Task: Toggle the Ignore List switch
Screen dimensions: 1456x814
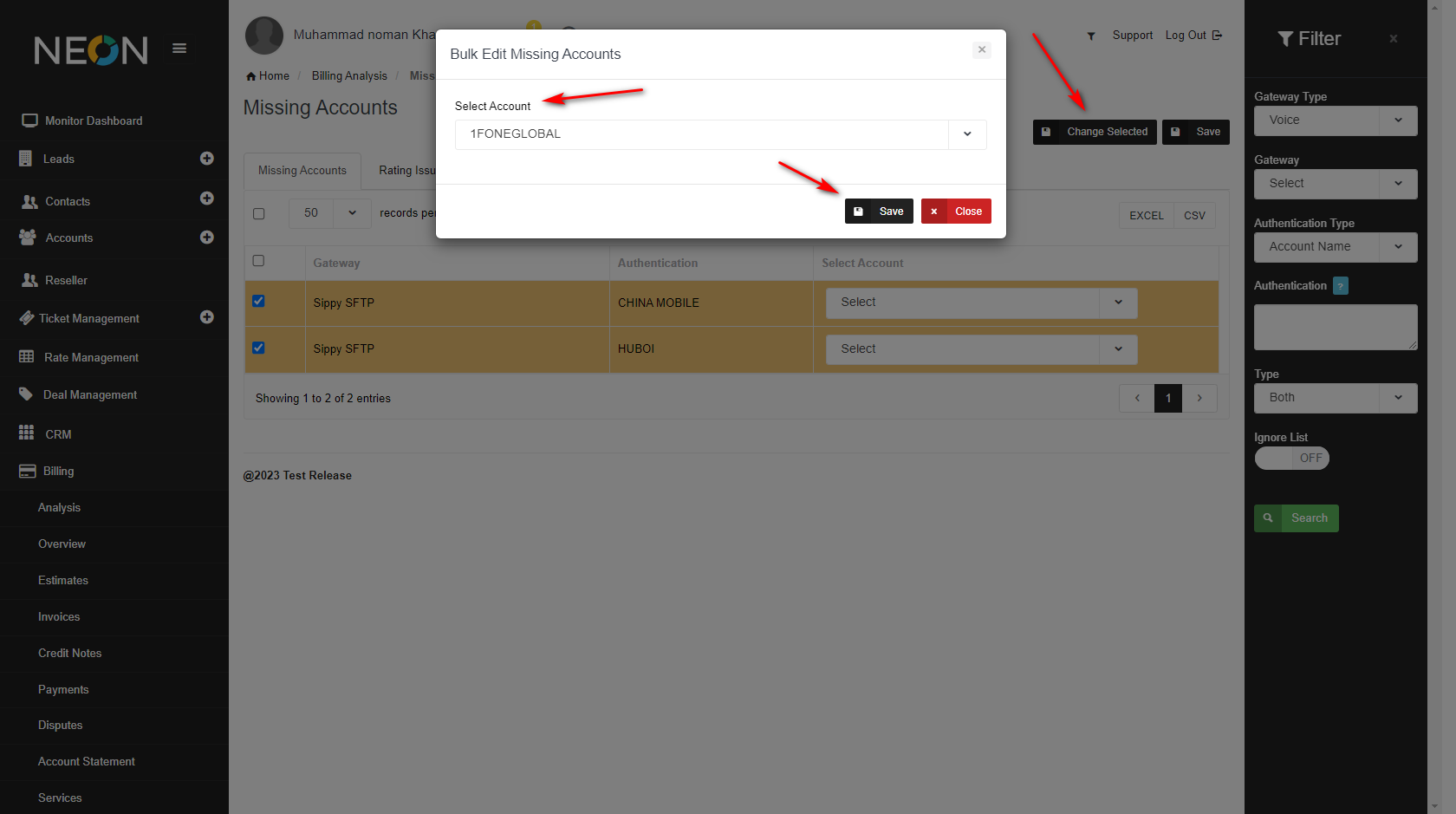Action: (1291, 459)
